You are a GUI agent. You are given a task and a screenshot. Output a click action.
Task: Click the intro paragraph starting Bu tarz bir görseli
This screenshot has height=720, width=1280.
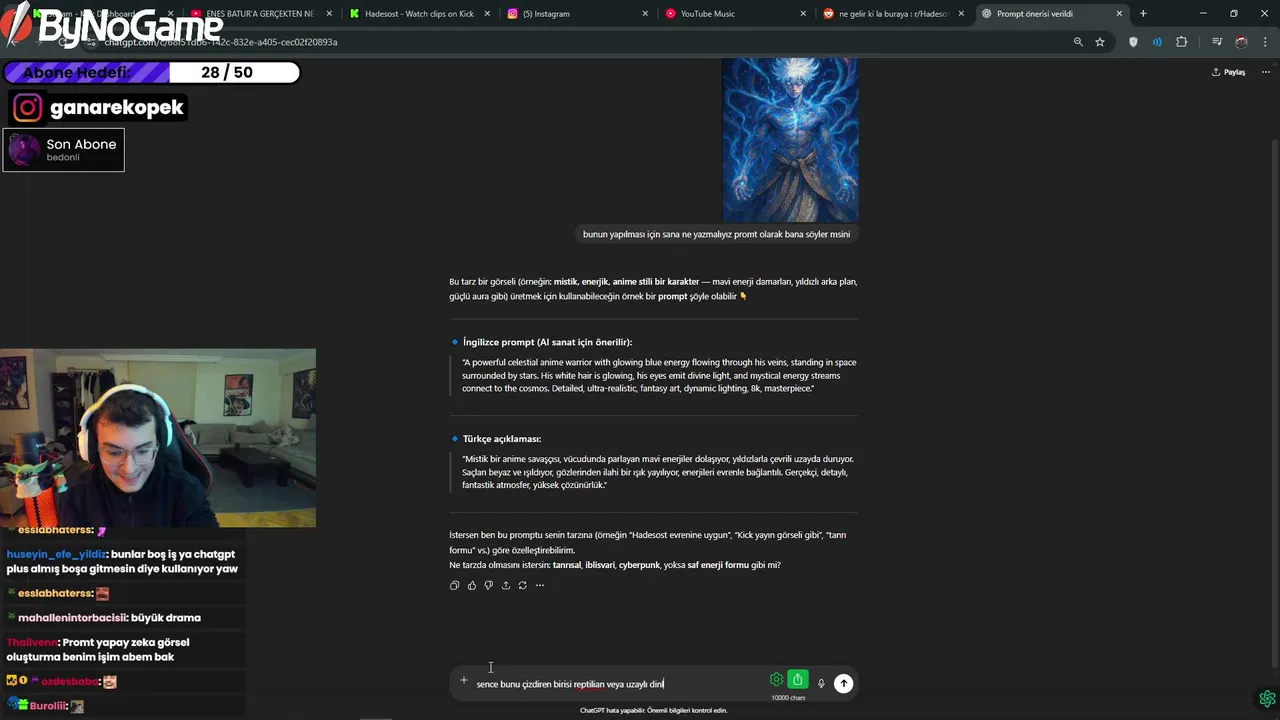tap(653, 289)
